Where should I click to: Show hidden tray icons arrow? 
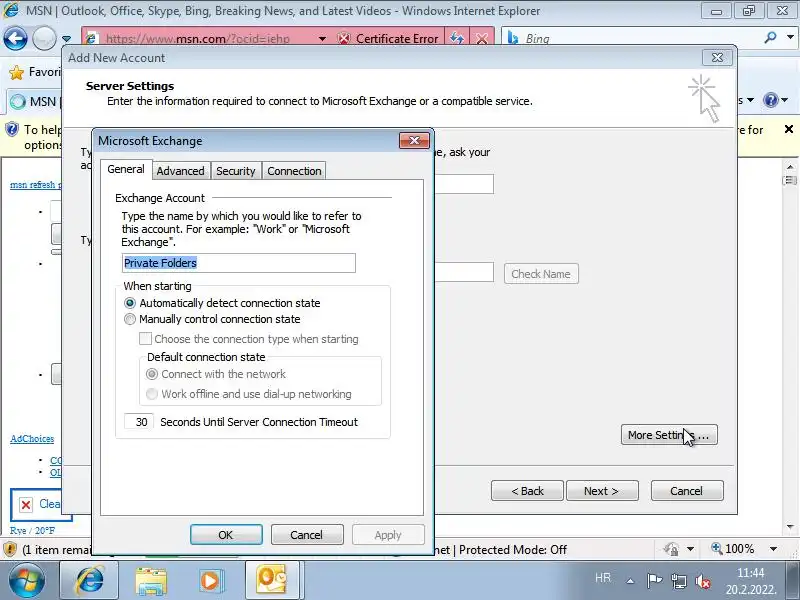(x=630, y=581)
